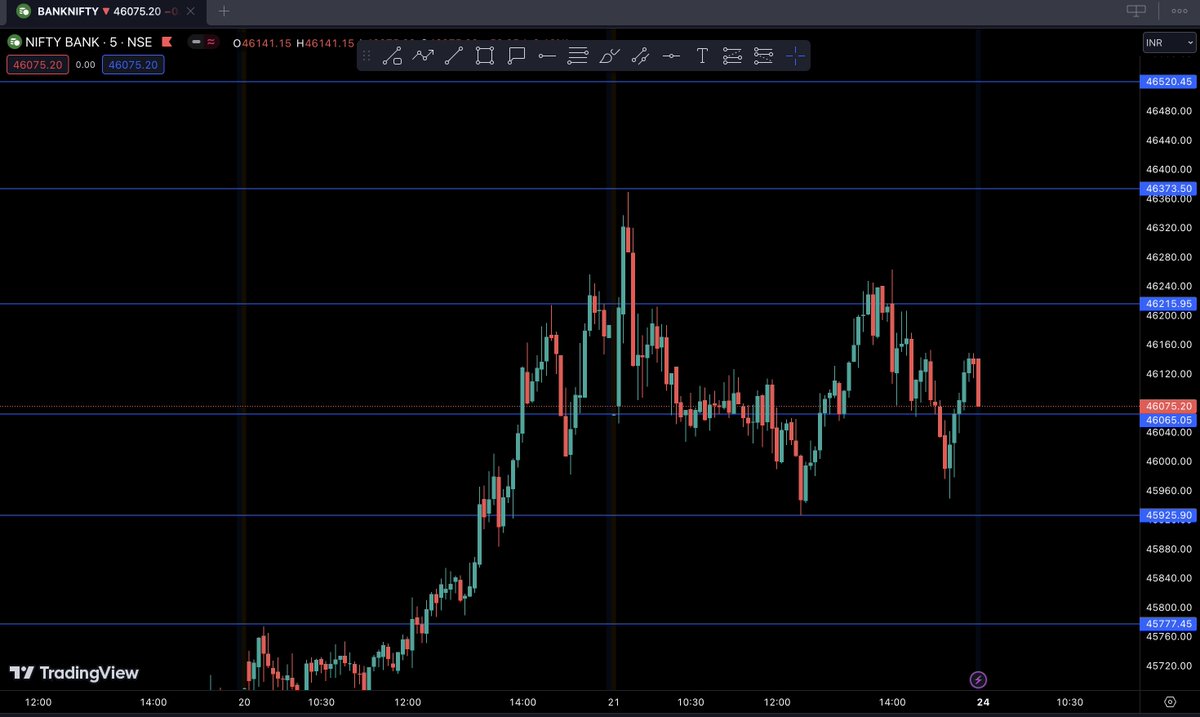The image size is (1200, 717).
Task: Open the layout setup monitor icon
Action: point(1135,11)
